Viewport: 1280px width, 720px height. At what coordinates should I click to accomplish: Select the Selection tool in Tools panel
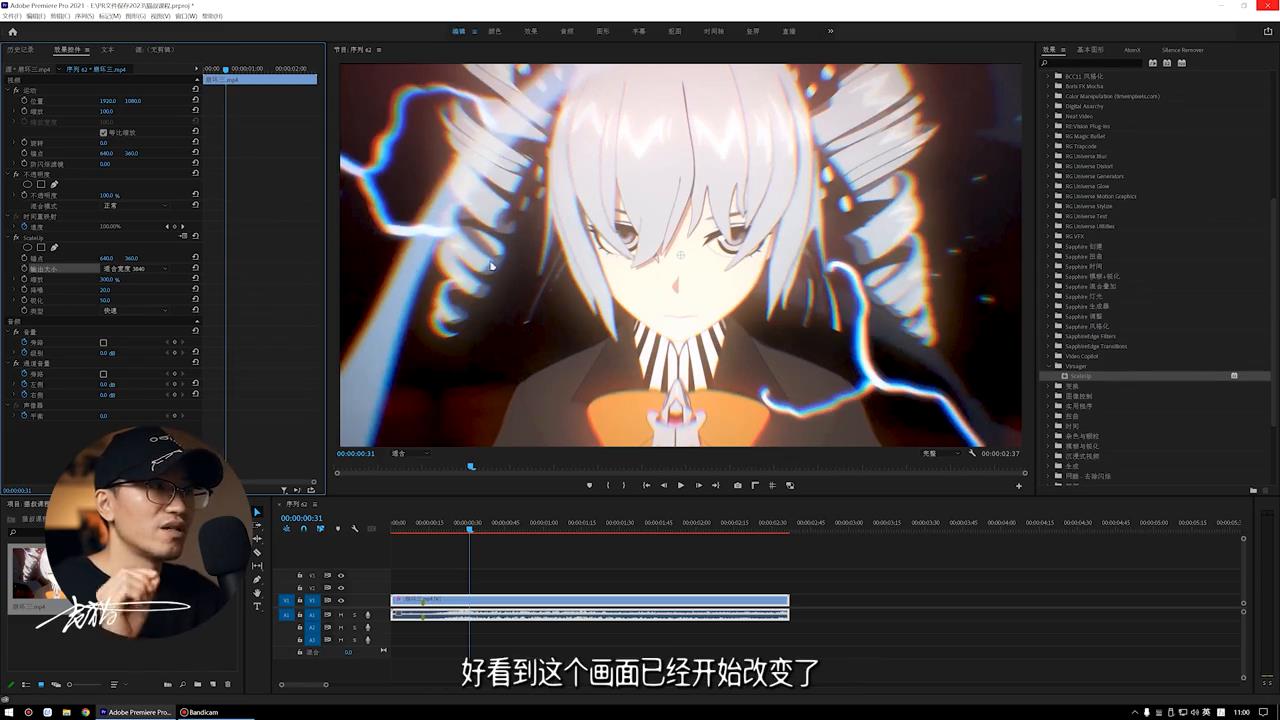click(x=257, y=512)
